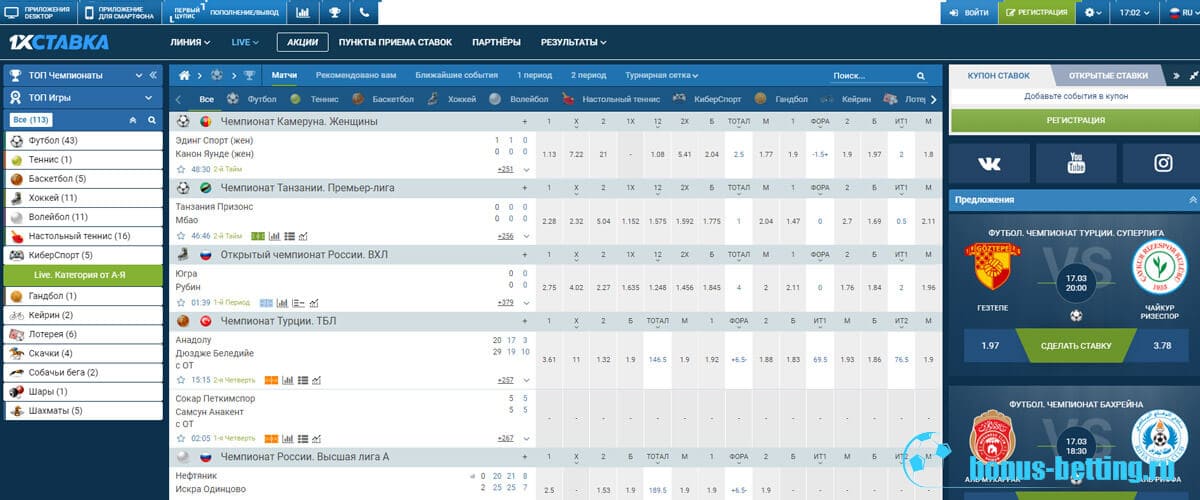Click the top РЕГИСТРАЦИЯ button
The height and width of the screenshot is (500, 1200).
[x=1037, y=13]
